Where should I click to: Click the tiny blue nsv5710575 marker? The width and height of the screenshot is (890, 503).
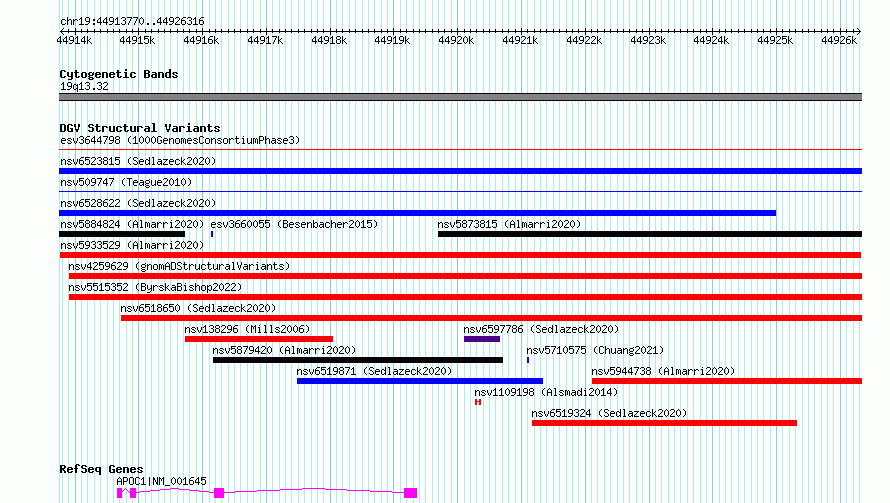pyautogui.click(x=528, y=360)
